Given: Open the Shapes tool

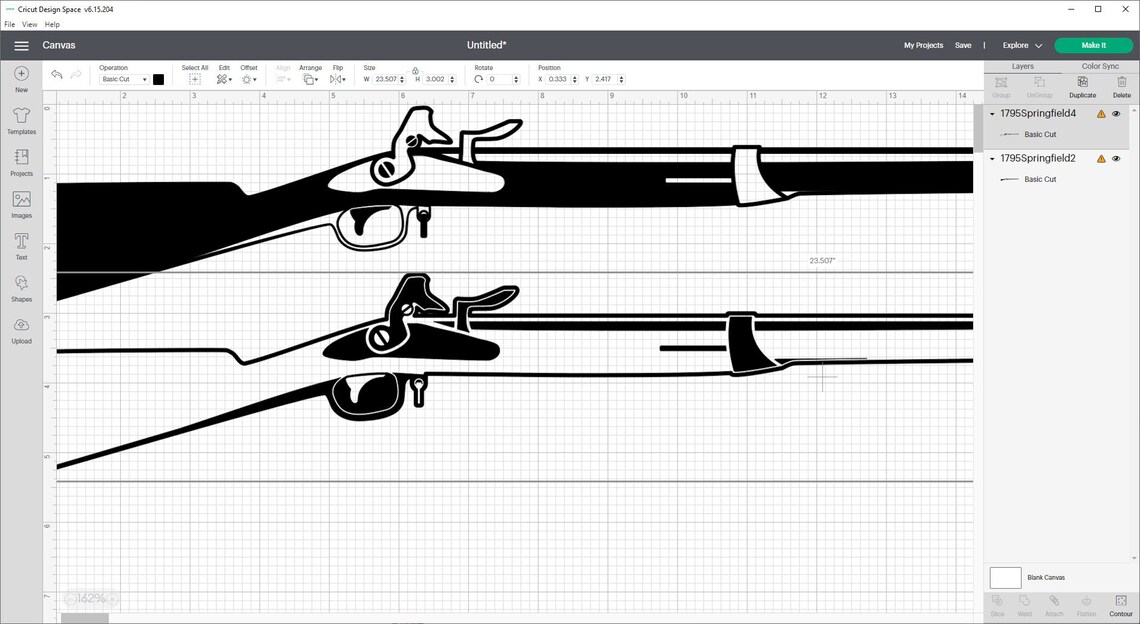Looking at the screenshot, I should 20,284.
